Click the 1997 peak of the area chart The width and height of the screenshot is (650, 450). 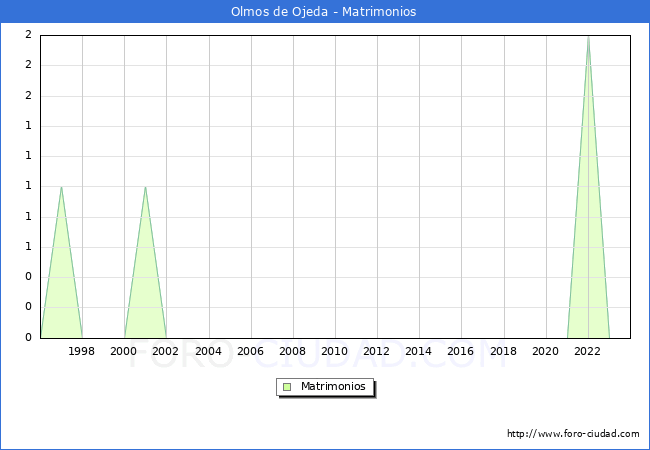61,187
